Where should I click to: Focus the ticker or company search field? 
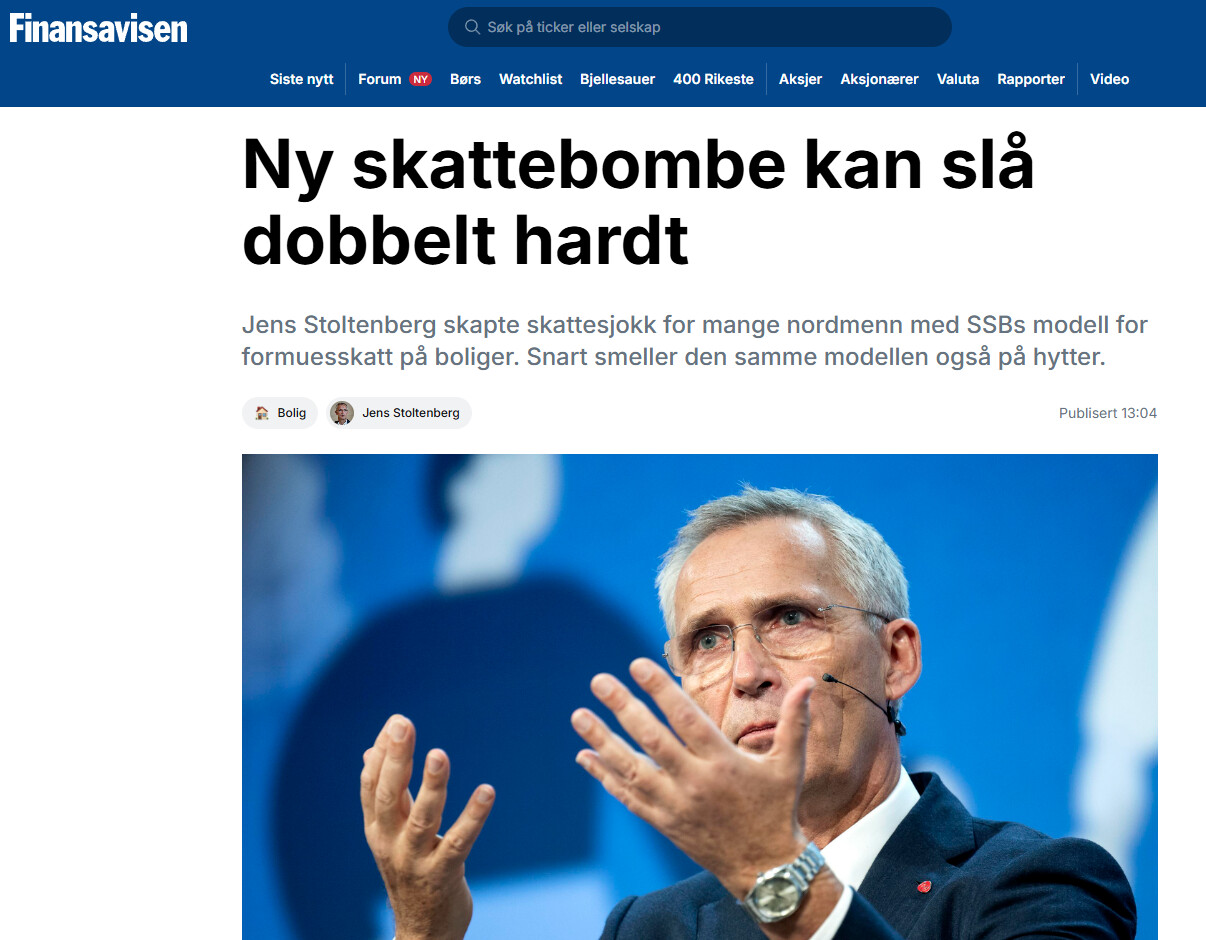700,27
